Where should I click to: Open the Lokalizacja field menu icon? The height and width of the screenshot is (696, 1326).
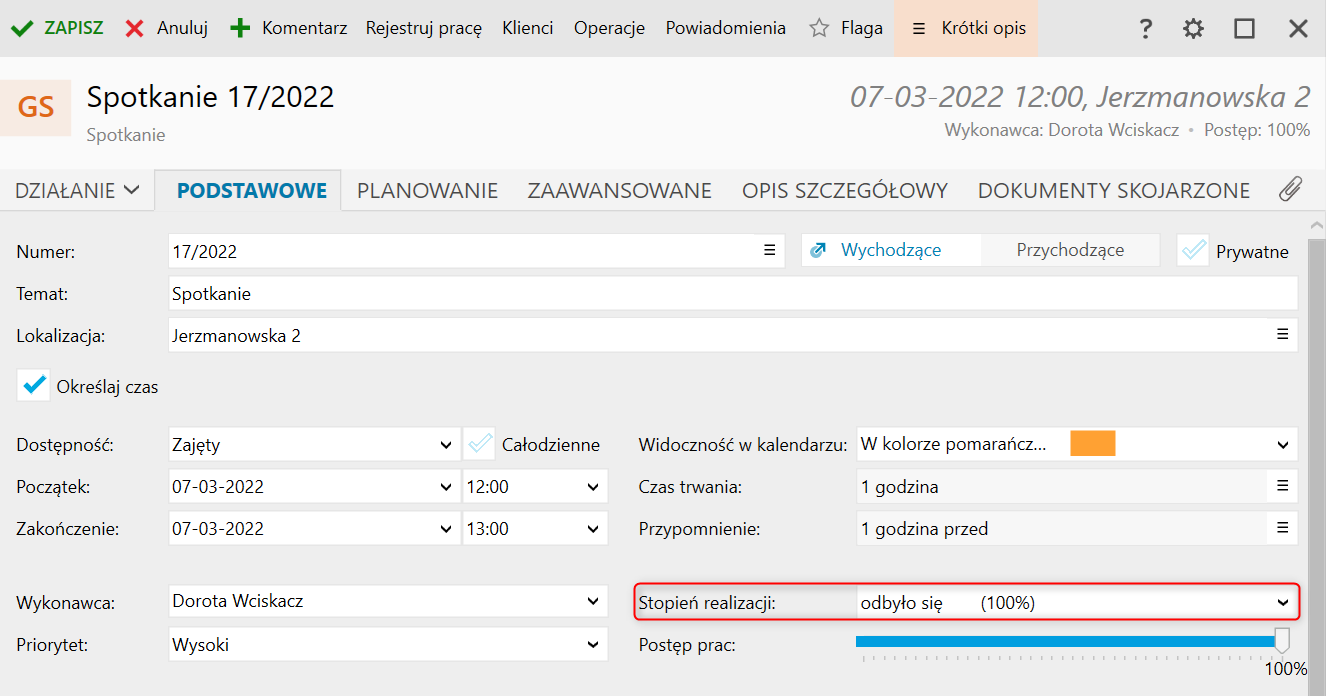coord(1283,335)
